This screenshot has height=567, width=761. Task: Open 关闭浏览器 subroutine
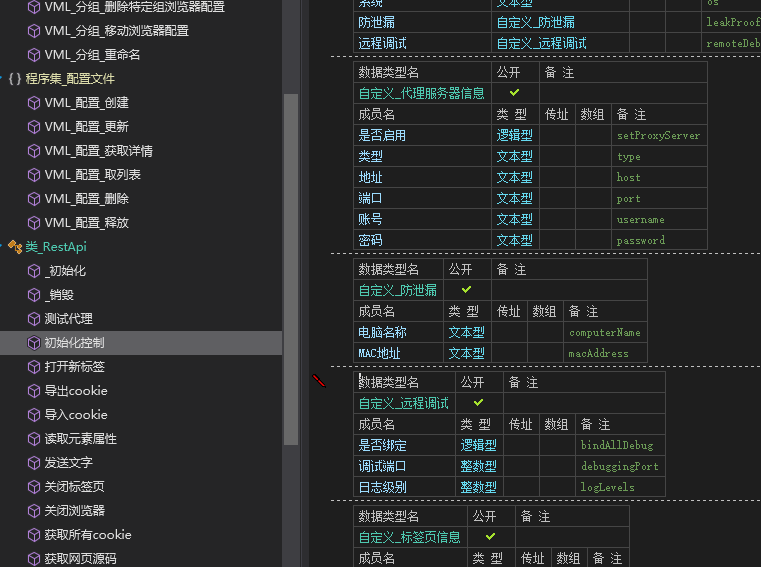click(x=74, y=511)
